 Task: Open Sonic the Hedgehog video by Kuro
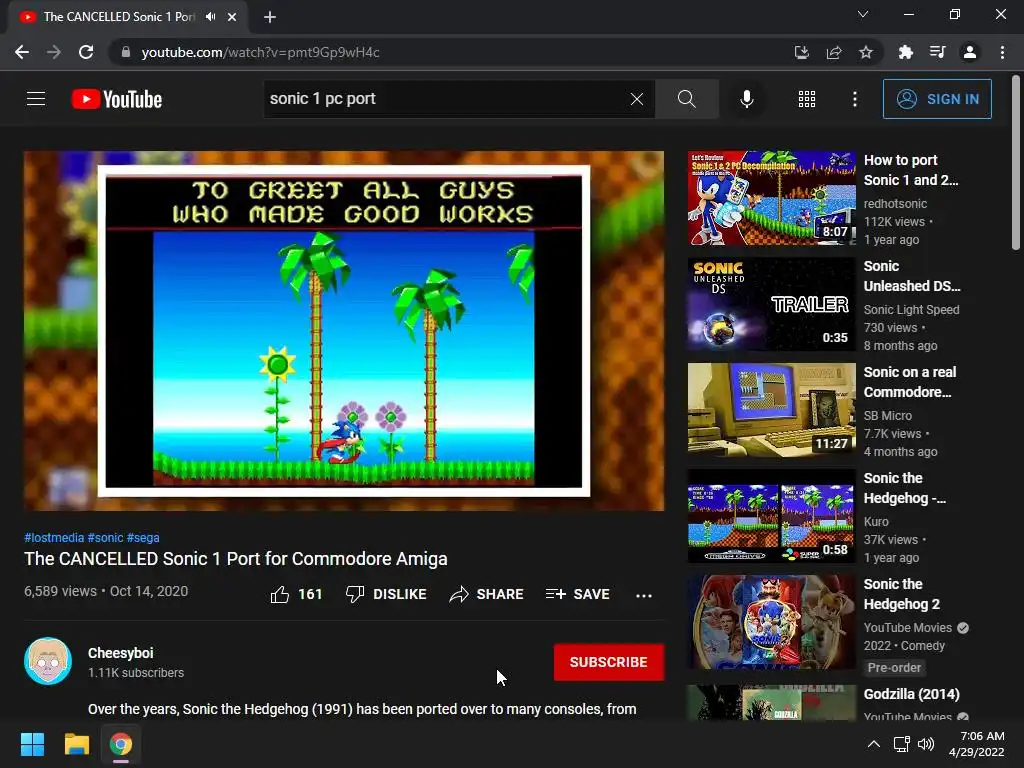click(771, 516)
